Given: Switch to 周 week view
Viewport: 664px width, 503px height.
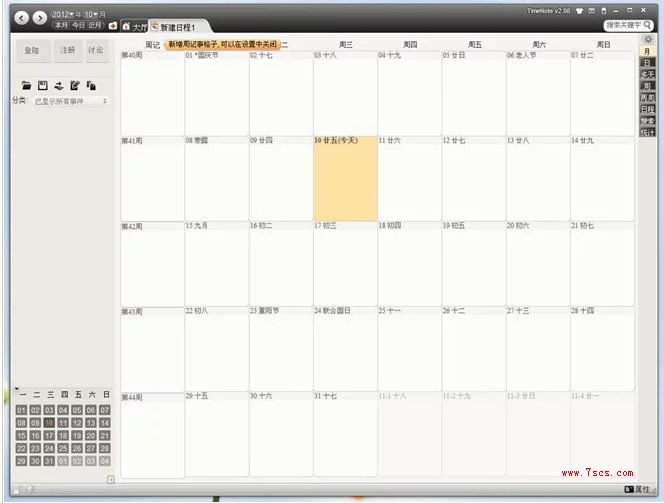Looking at the screenshot, I should click(x=647, y=86).
